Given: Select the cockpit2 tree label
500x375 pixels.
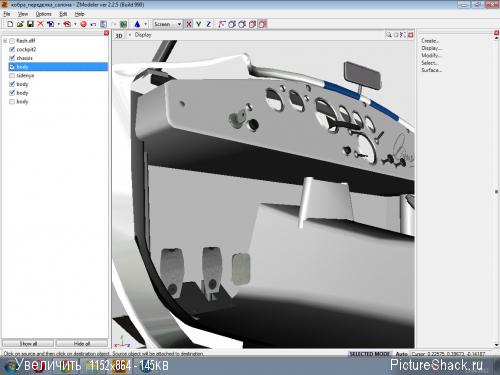Looking at the screenshot, I should click(26, 49).
